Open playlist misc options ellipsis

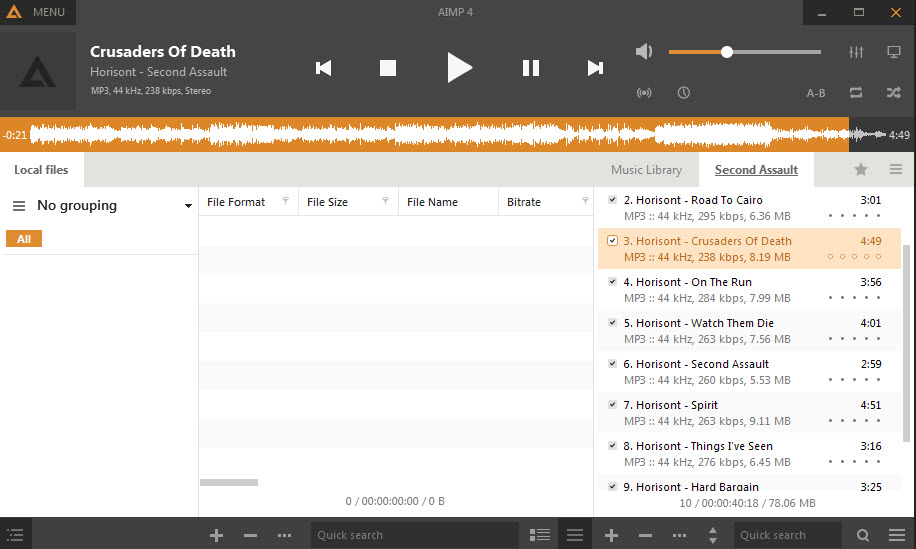click(x=679, y=535)
